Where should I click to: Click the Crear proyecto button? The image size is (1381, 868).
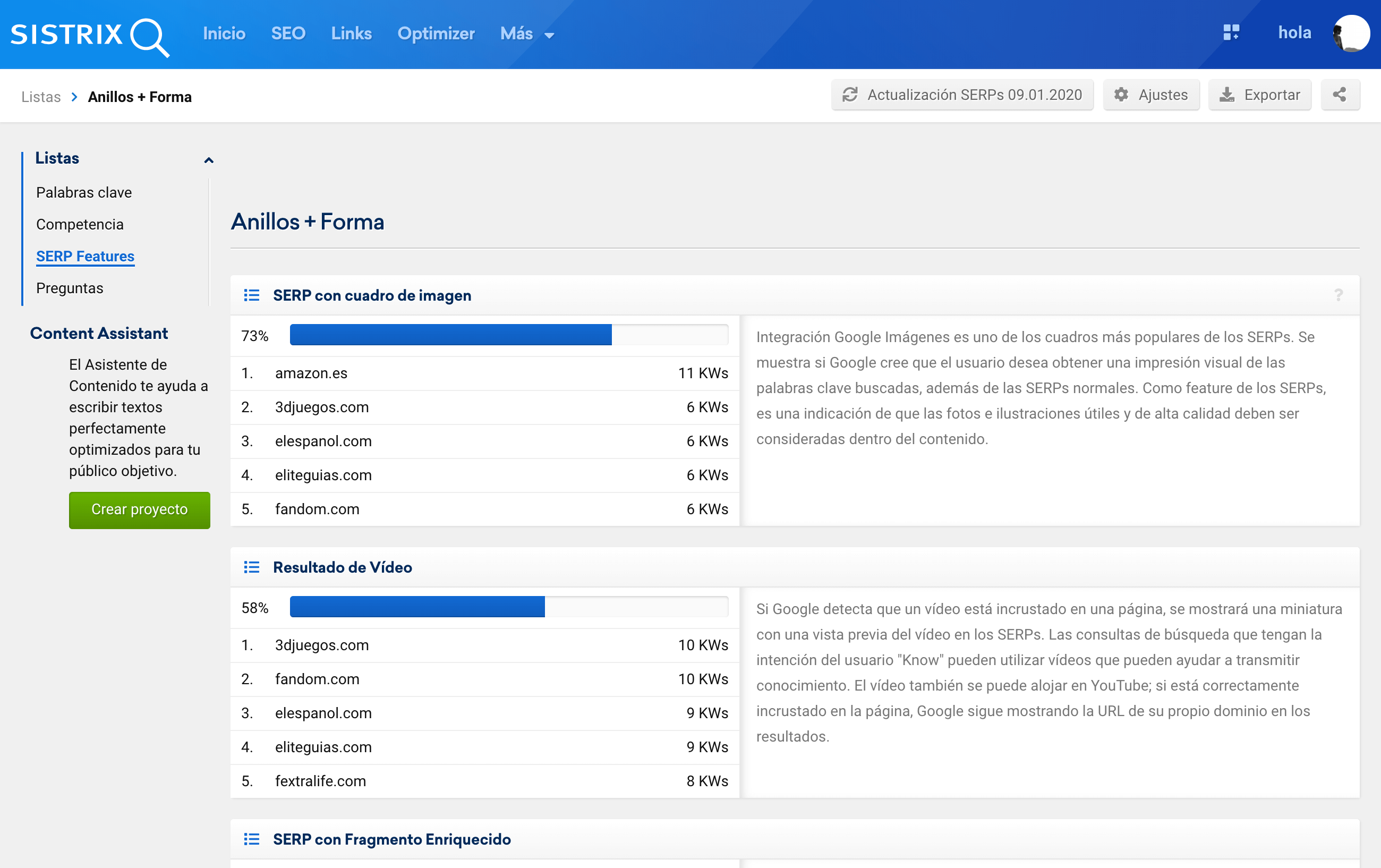139,509
